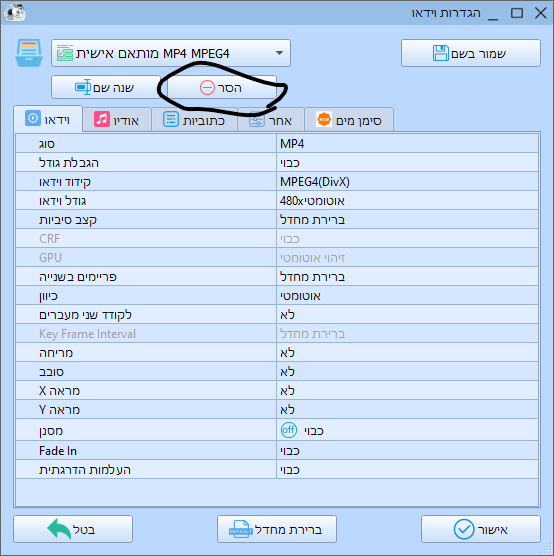Click the green undo arrow on בטל
Screen dimensions: 554x556
point(59,529)
